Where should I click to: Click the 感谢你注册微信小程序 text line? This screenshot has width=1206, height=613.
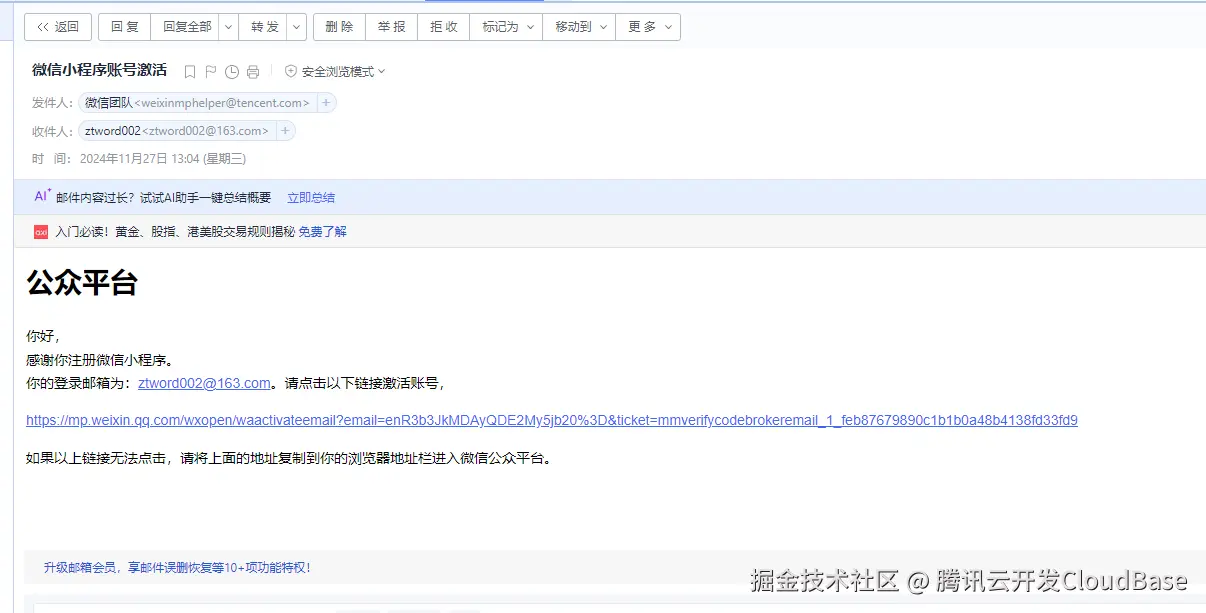(x=101, y=360)
